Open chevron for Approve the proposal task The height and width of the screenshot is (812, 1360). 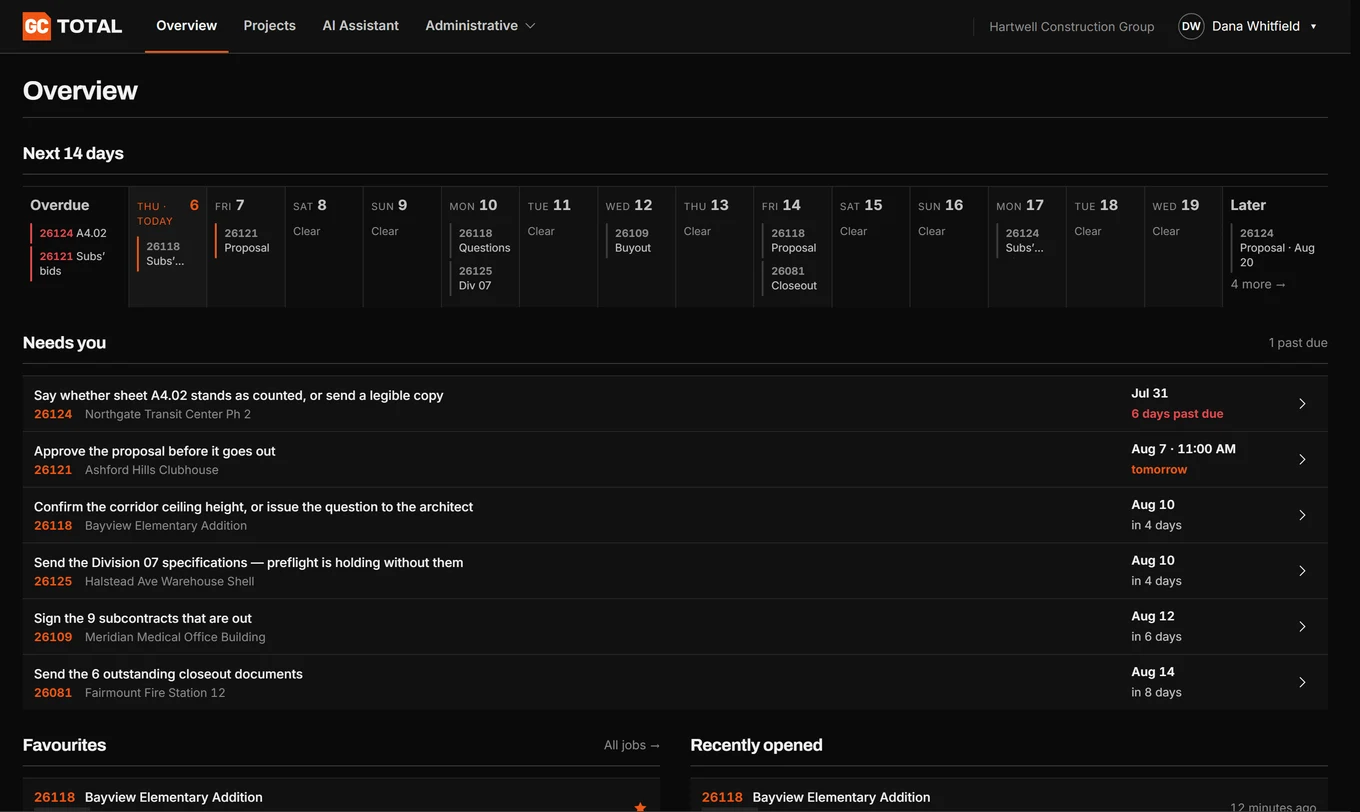click(x=1302, y=460)
